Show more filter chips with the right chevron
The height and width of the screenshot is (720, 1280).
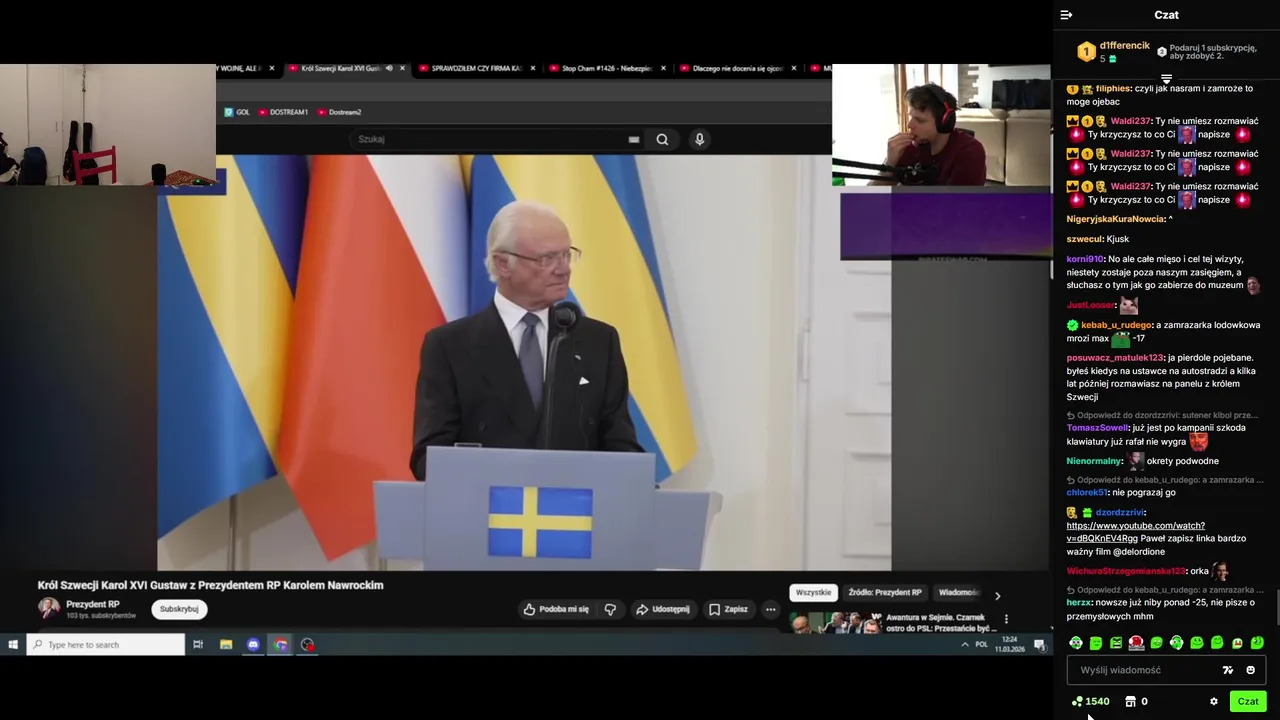point(997,596)
